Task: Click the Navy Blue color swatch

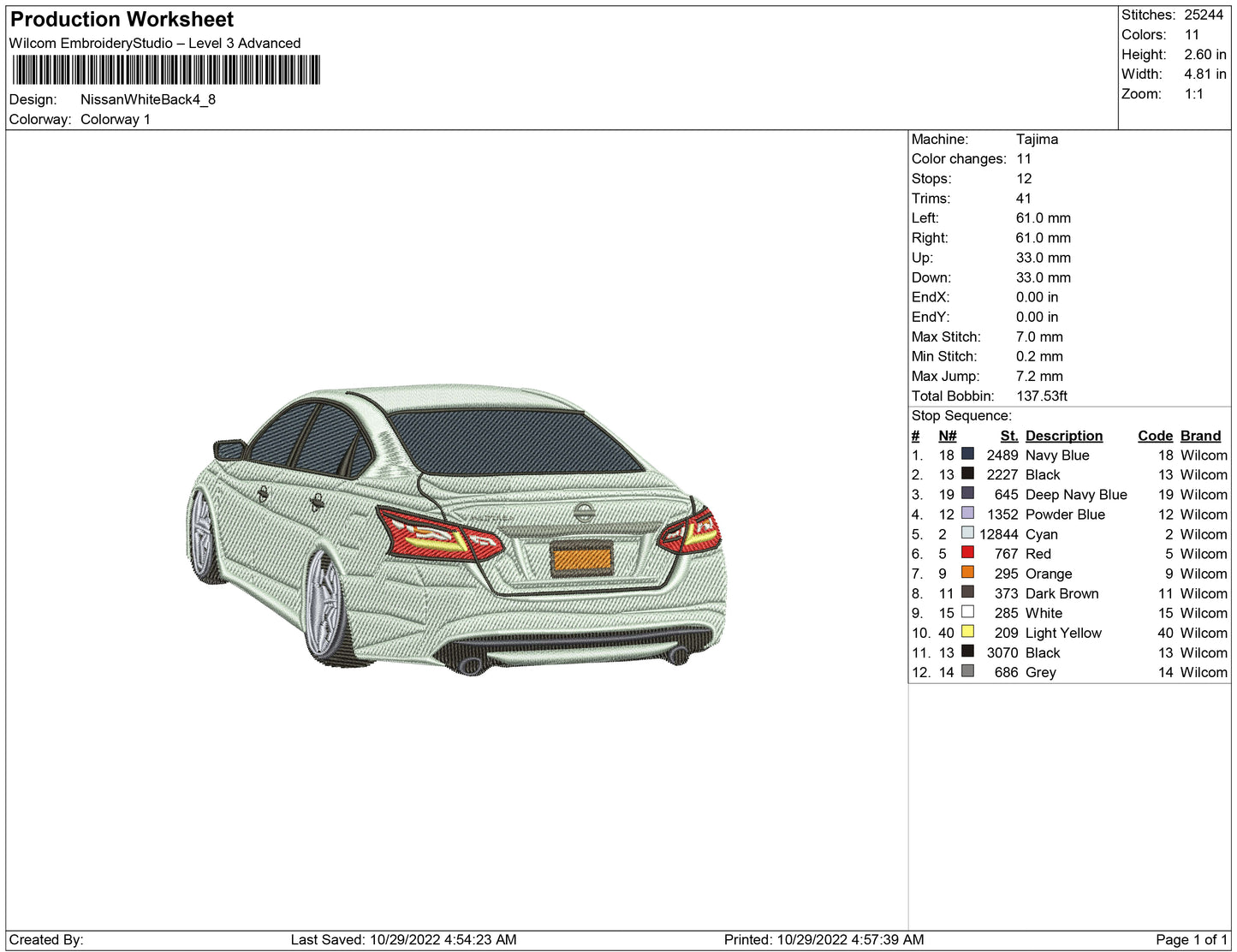Action: 967,454
